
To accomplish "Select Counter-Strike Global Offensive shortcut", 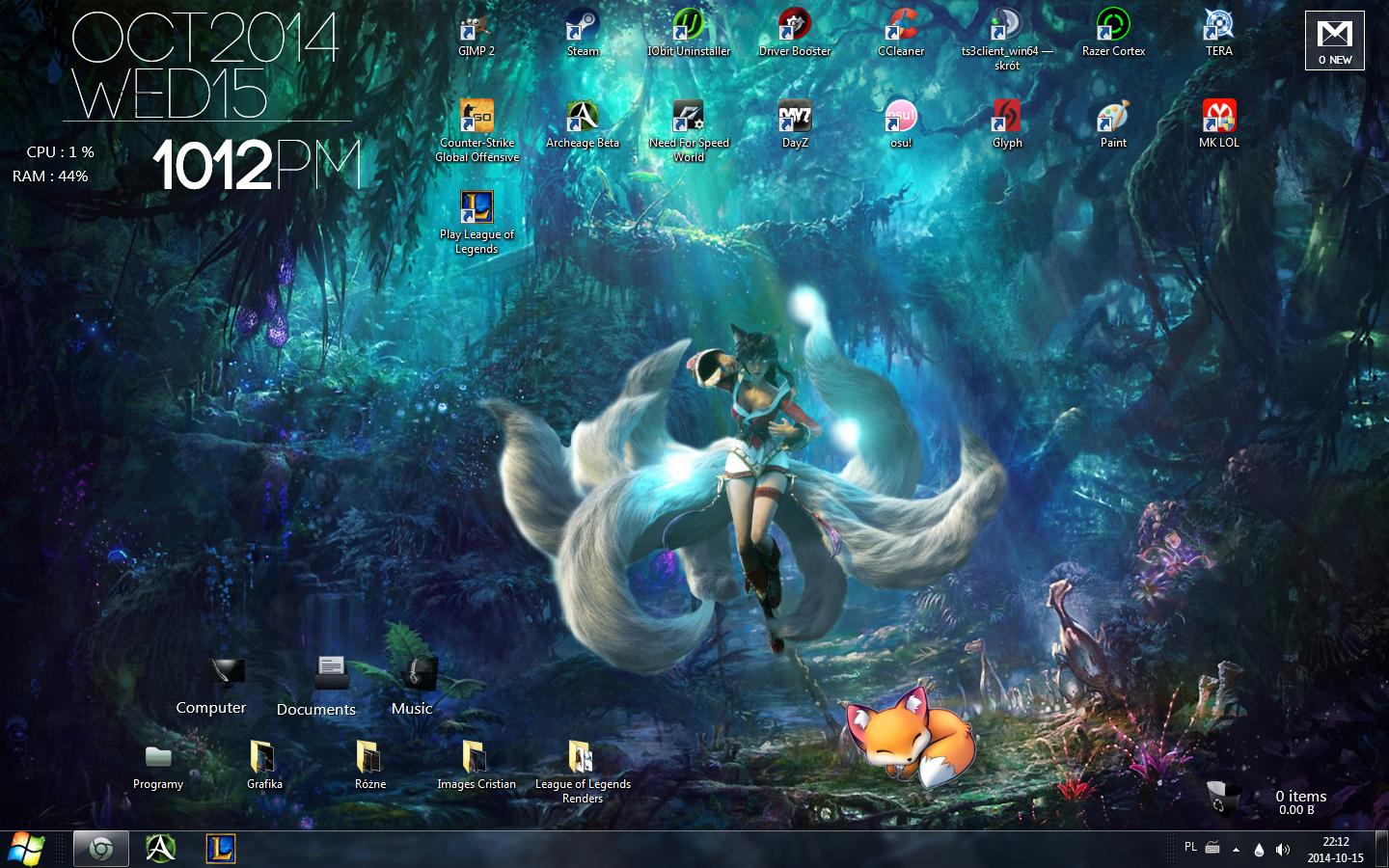I will (477, 131).
